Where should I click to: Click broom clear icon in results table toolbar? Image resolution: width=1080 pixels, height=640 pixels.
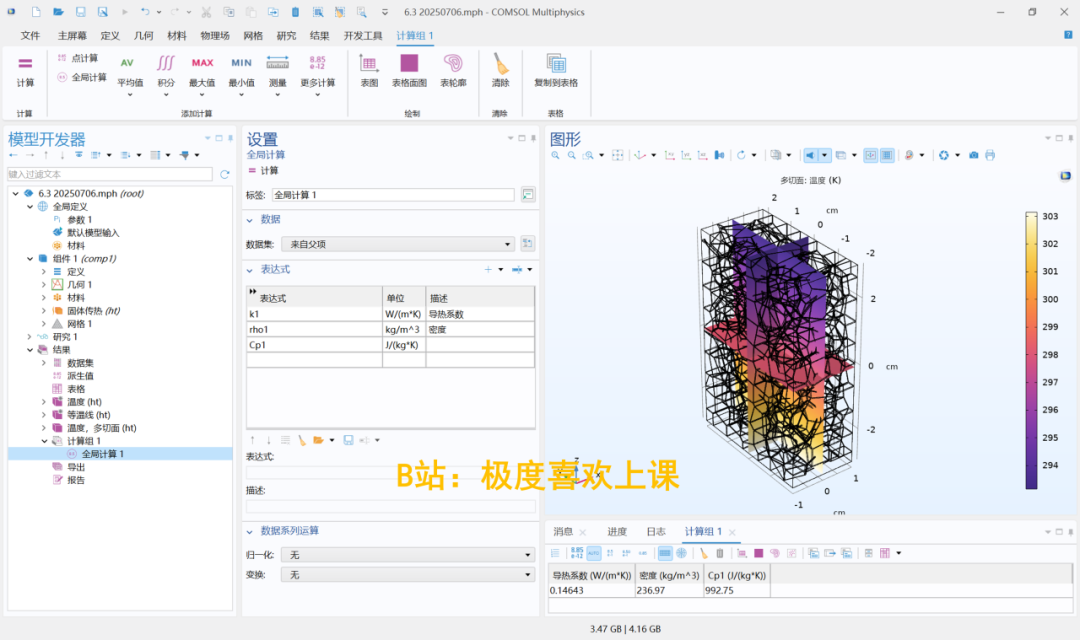click(703, 553)
